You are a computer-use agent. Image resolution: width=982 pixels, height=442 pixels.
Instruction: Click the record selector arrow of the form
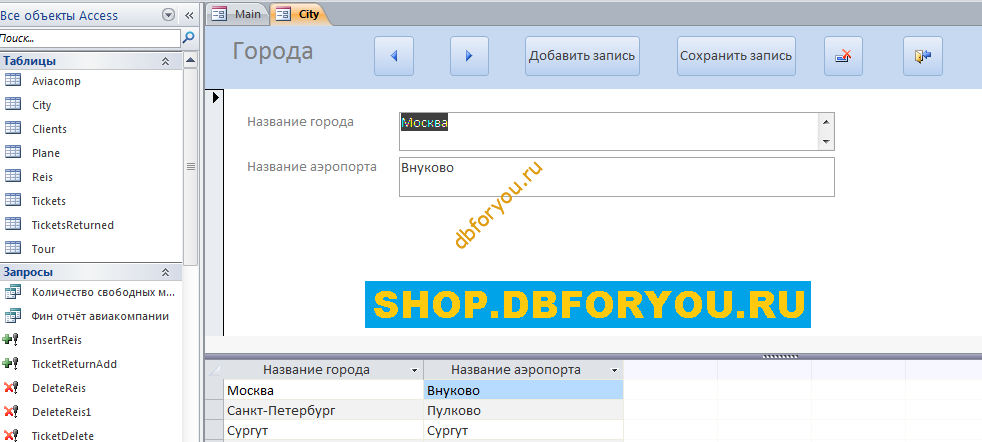point(214,97)
